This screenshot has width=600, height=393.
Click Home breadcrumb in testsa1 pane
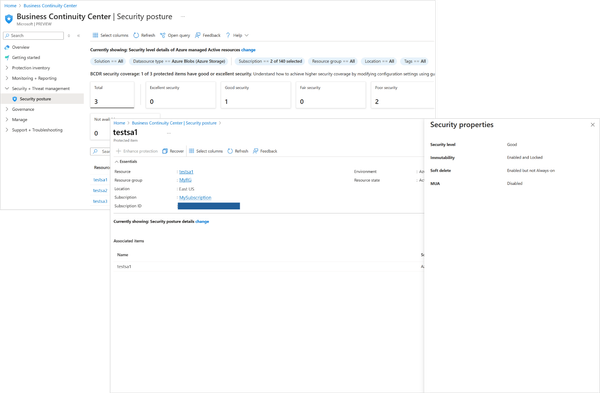[x=119, y=123]
